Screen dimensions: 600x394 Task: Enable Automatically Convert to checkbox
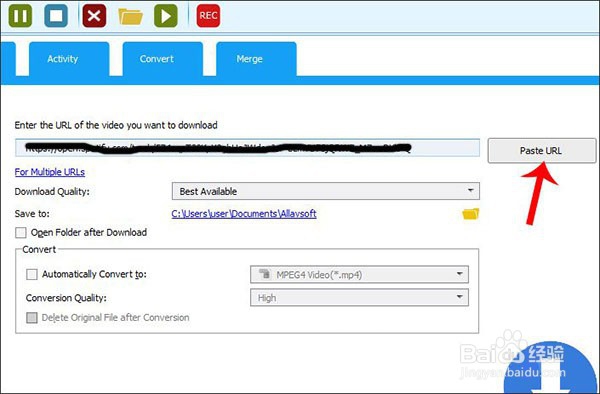pyautogui.click(x=32, y=274)
